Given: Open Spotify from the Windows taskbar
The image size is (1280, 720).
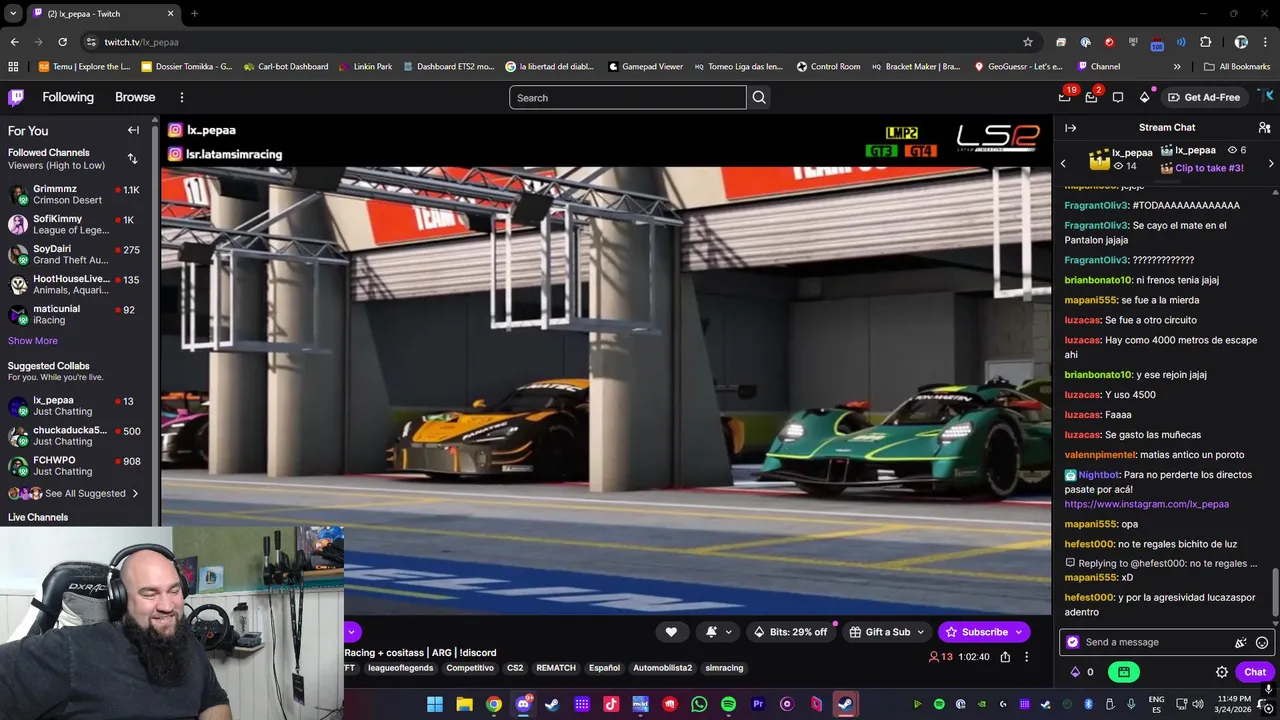Looking at the screenshot, I should pos(728,704).
